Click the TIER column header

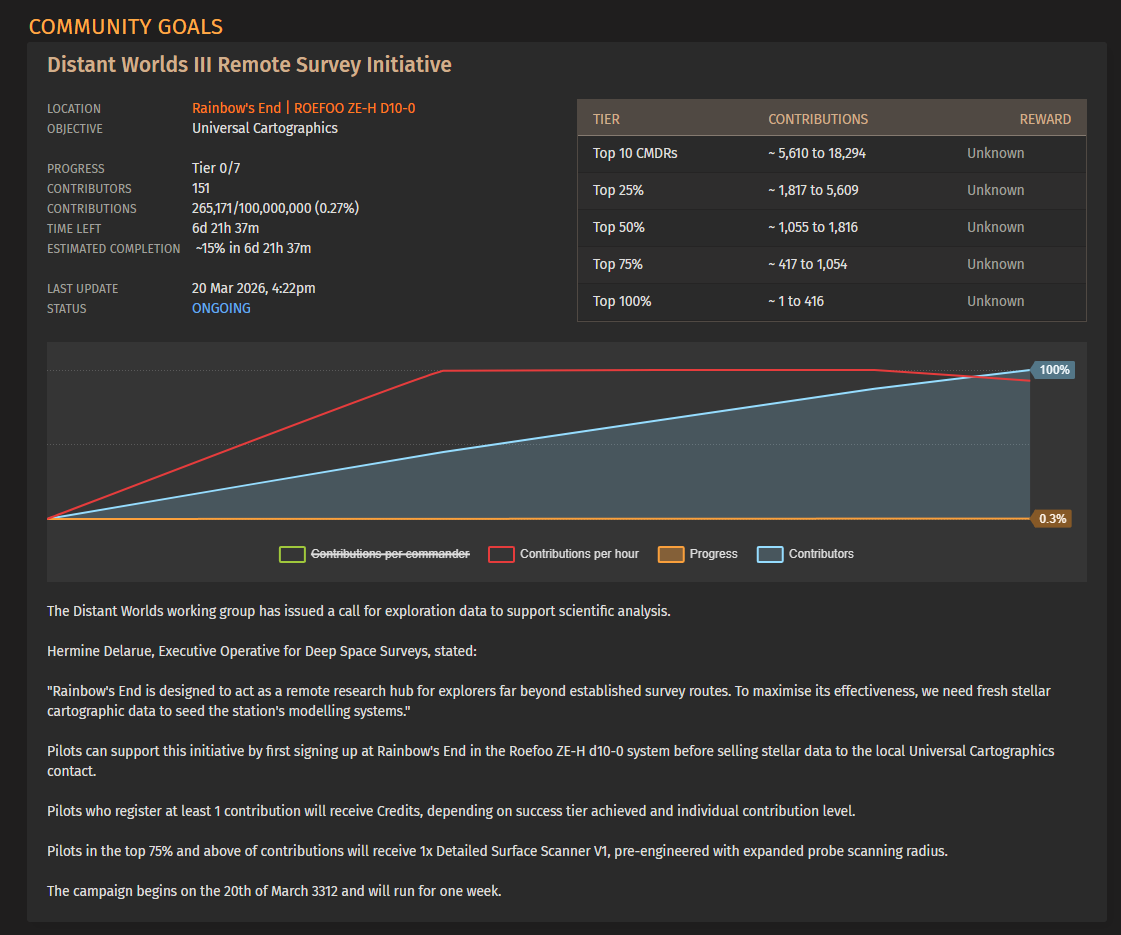coord(606,119)
